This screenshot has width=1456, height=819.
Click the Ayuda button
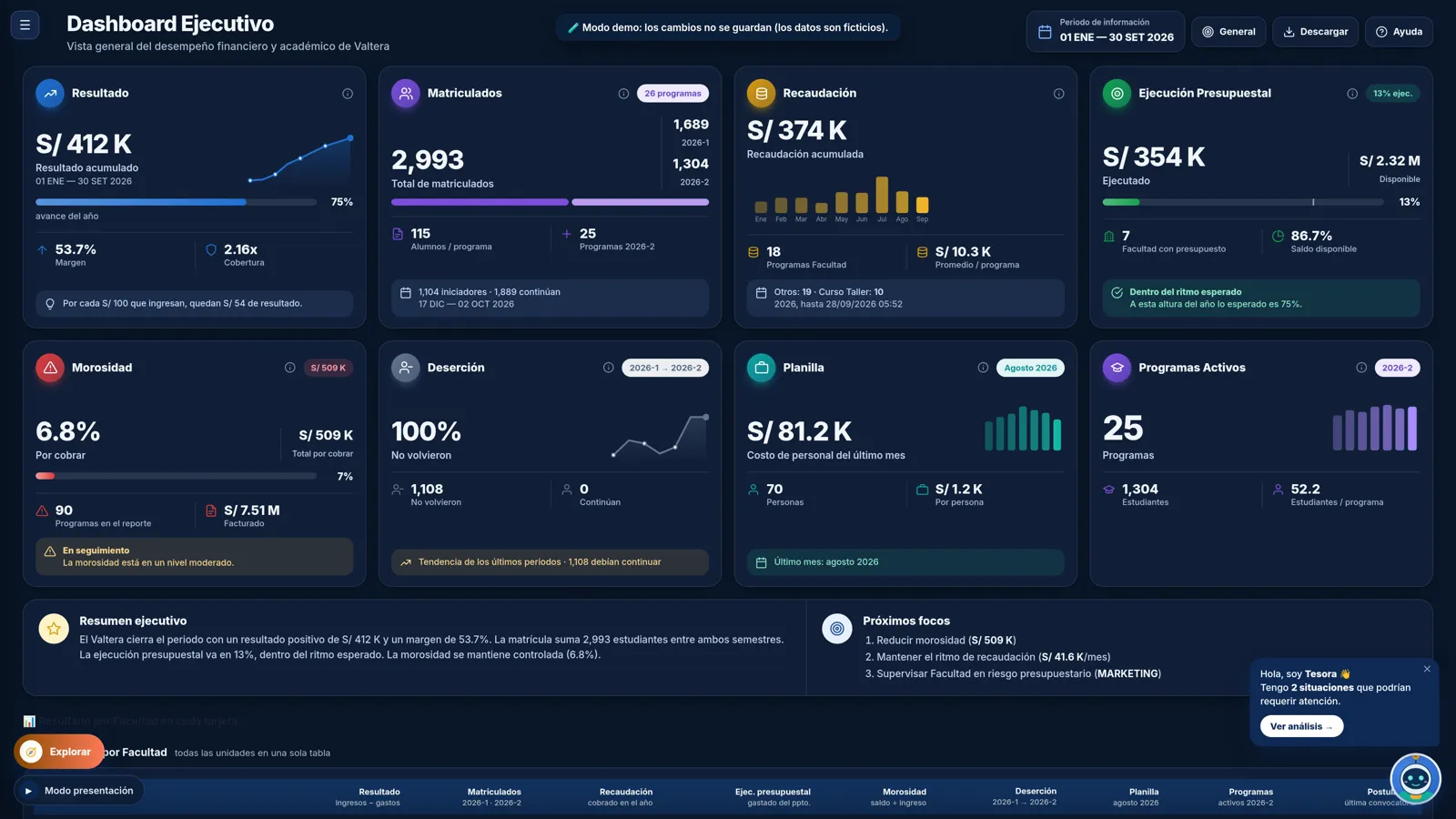tap(1399, 32)
